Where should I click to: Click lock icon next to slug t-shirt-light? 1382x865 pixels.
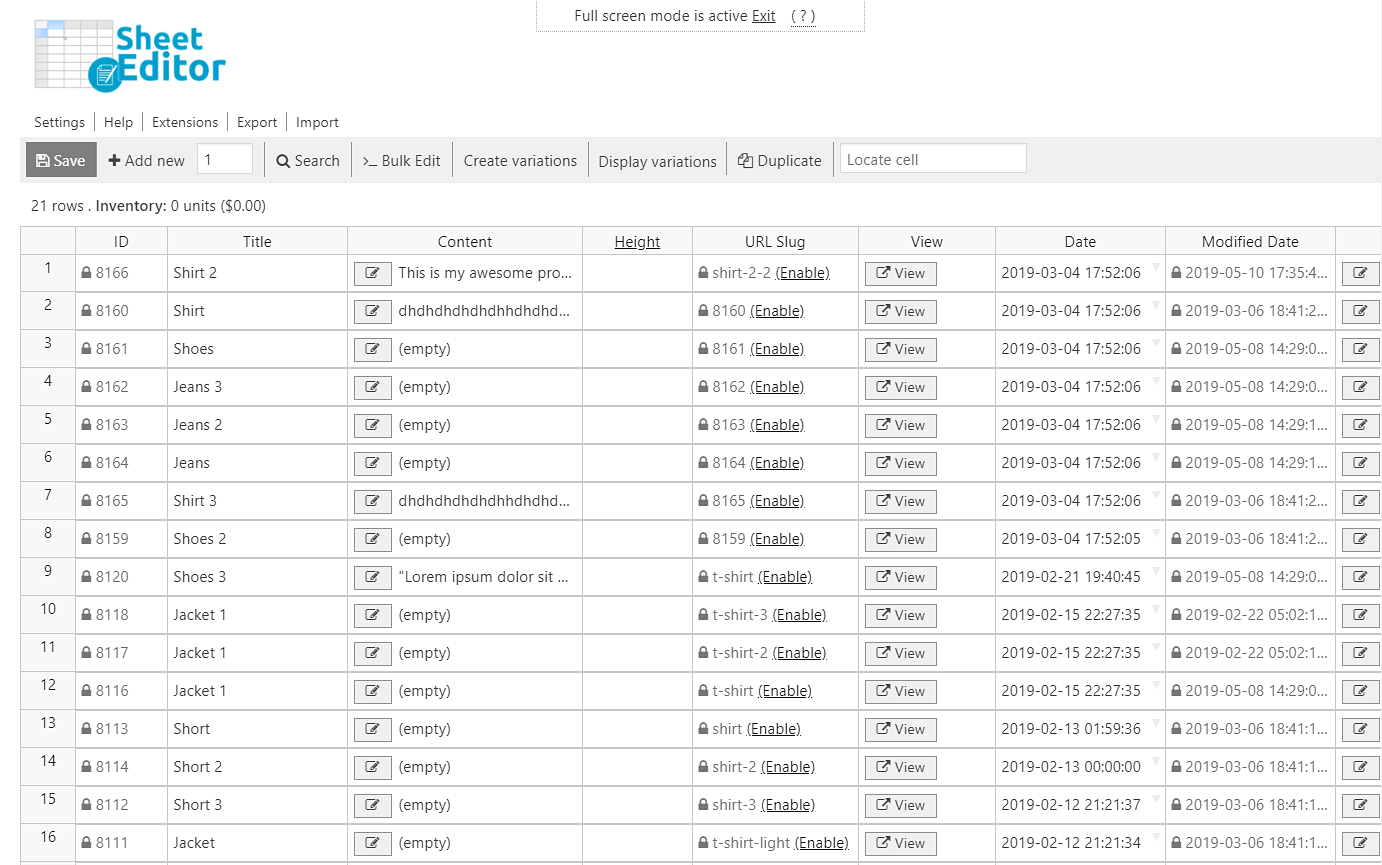click(x=703, y=843)
